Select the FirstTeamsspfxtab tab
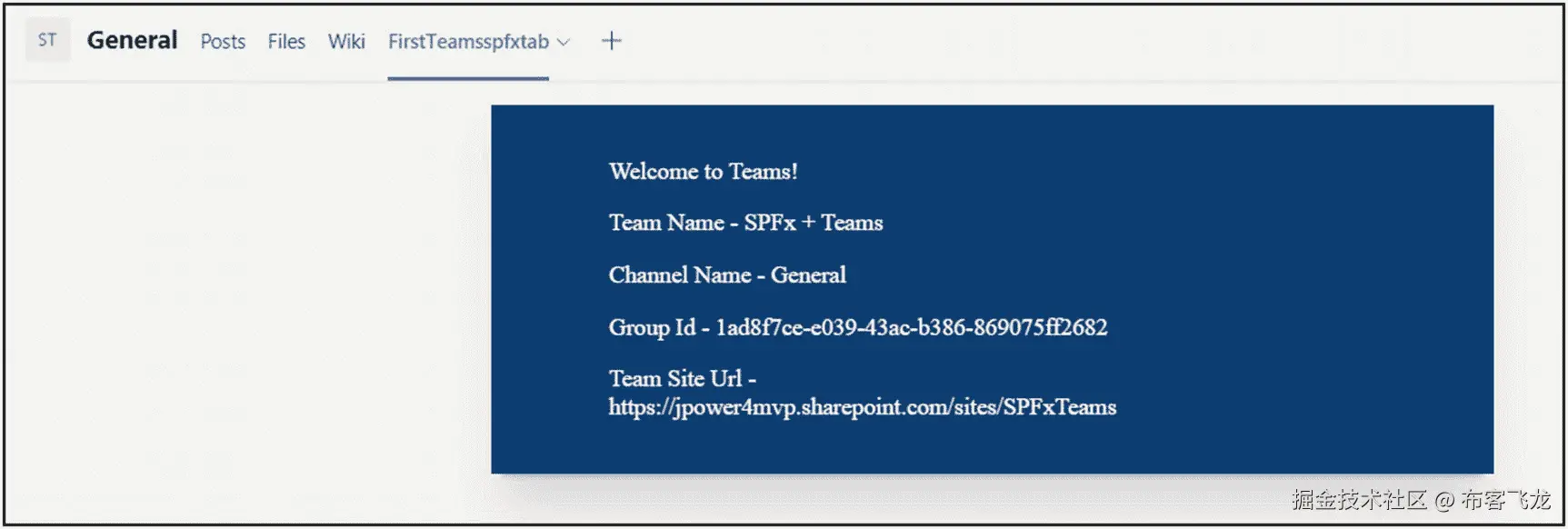 click(x=468, y=42)
